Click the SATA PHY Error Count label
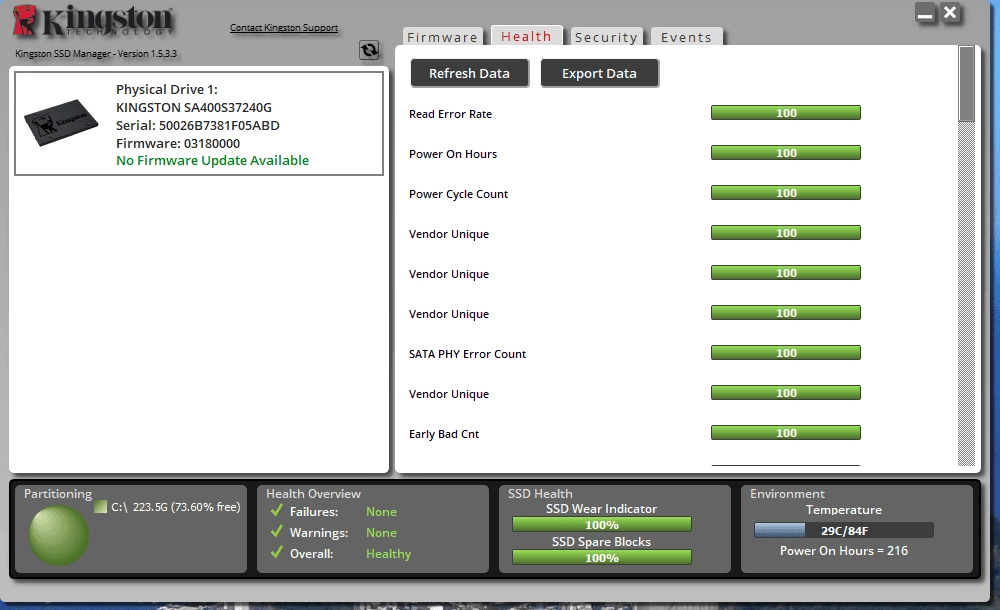This screenshot has height=610, width=1000. point(467,354)
